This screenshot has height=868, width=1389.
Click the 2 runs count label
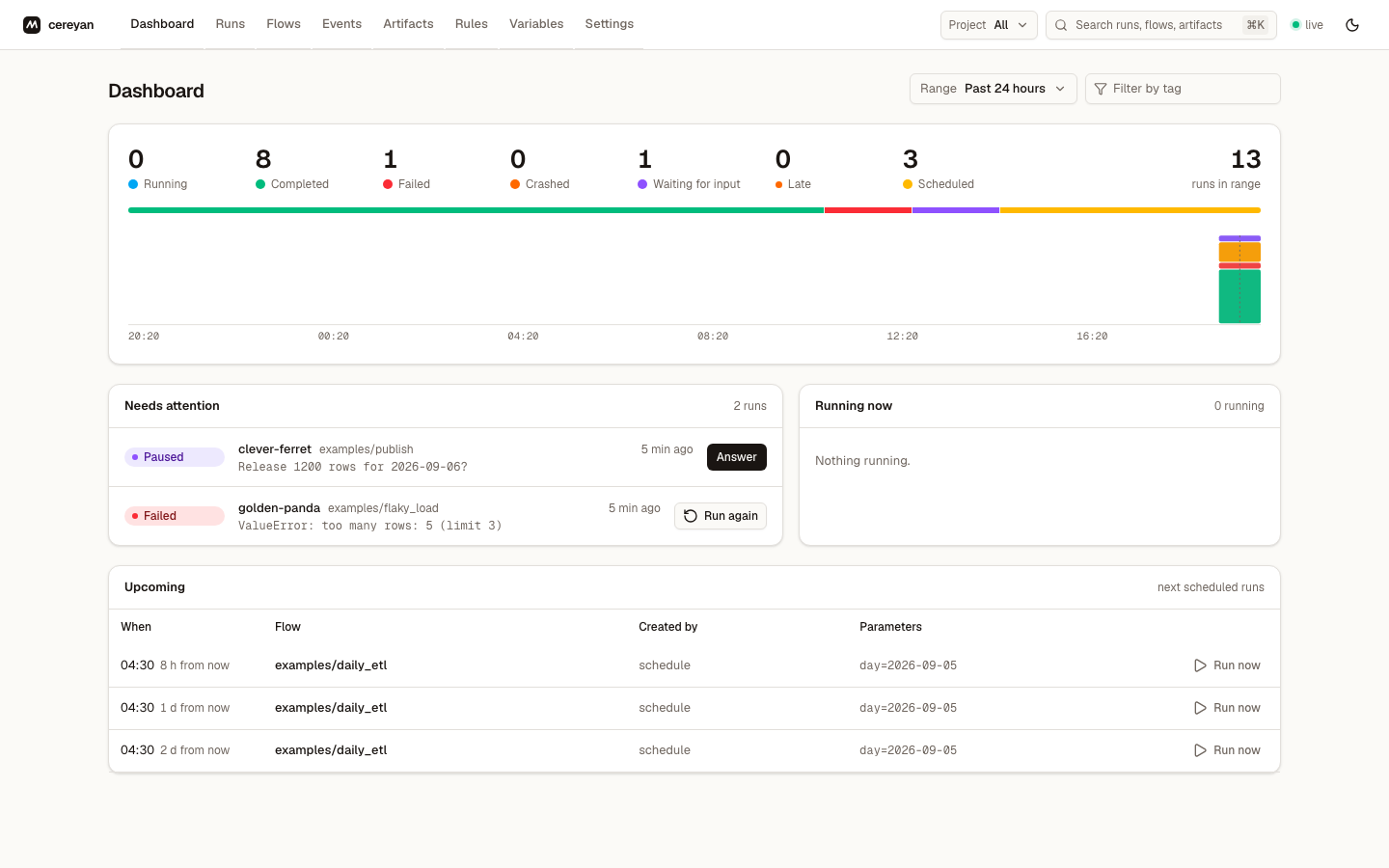click(x=749, y=406)
